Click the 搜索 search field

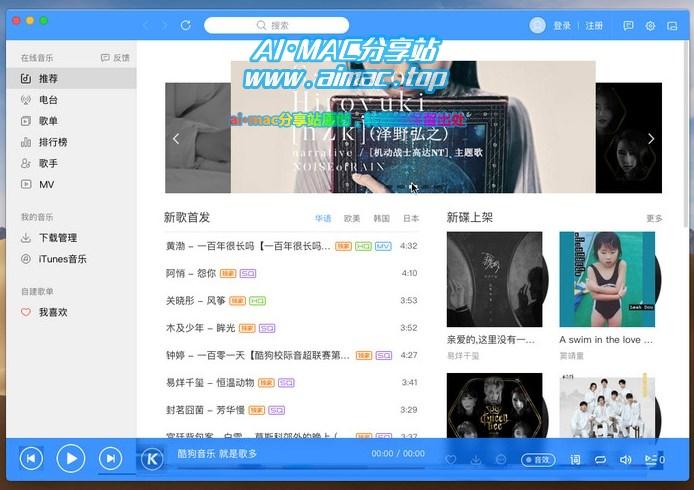tap(276, 25)
